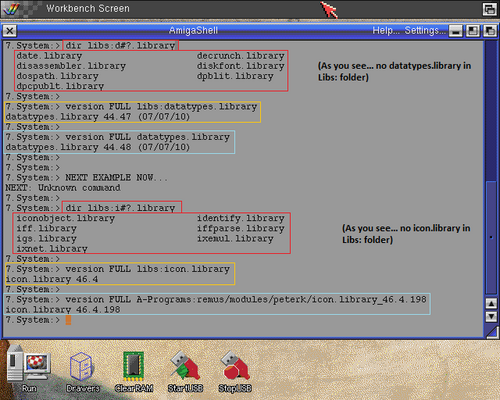Click the scroll up arrow in AmigaShell
Viewport: 500px width, 400px height.
pos(491,304)
